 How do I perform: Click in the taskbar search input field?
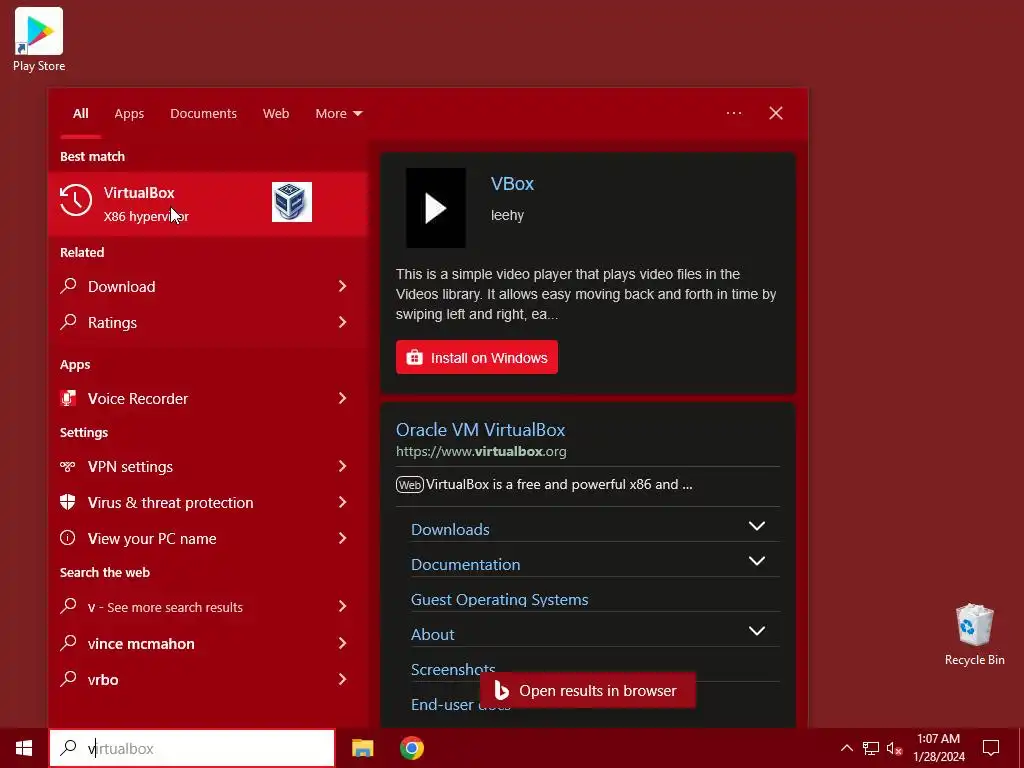pos(191,748)
